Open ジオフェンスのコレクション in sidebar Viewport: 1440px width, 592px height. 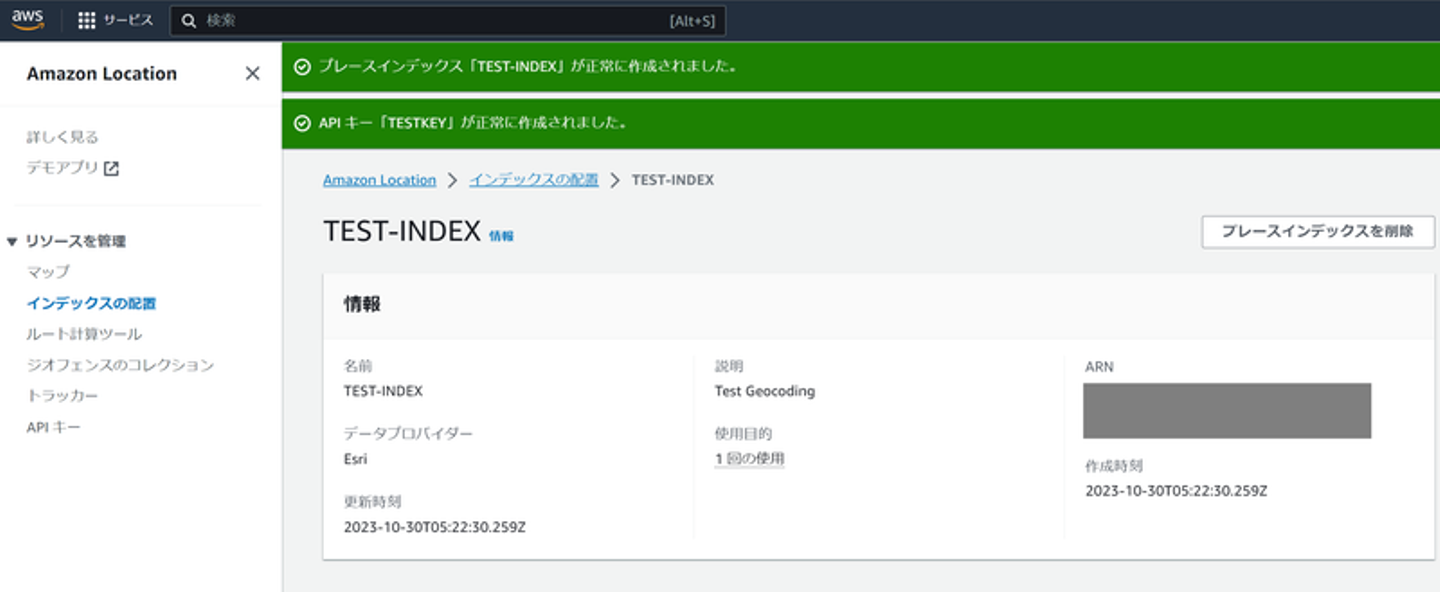(x=120, y=365)
